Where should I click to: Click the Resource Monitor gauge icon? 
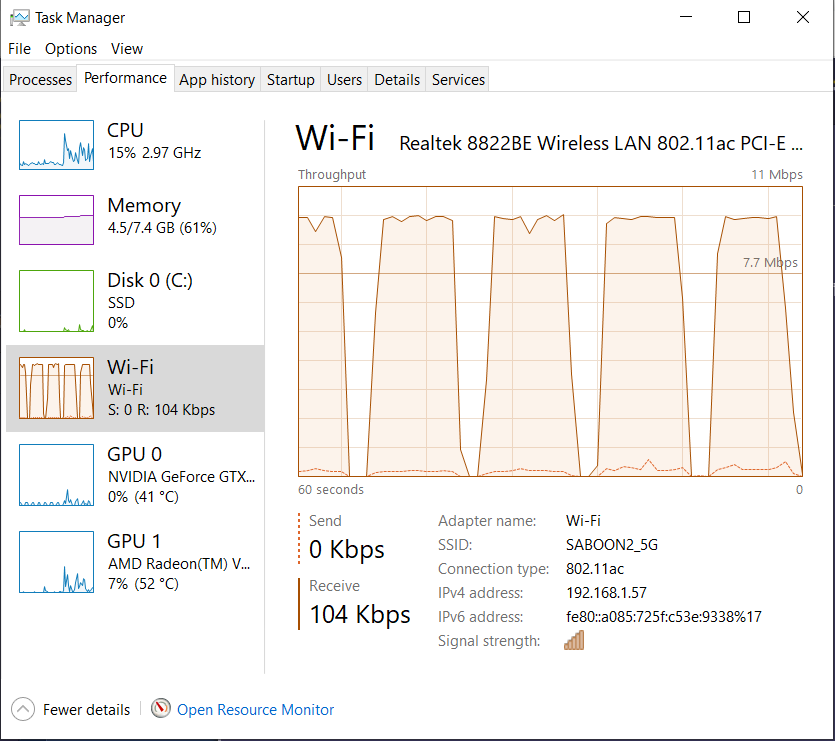(161, 709)
